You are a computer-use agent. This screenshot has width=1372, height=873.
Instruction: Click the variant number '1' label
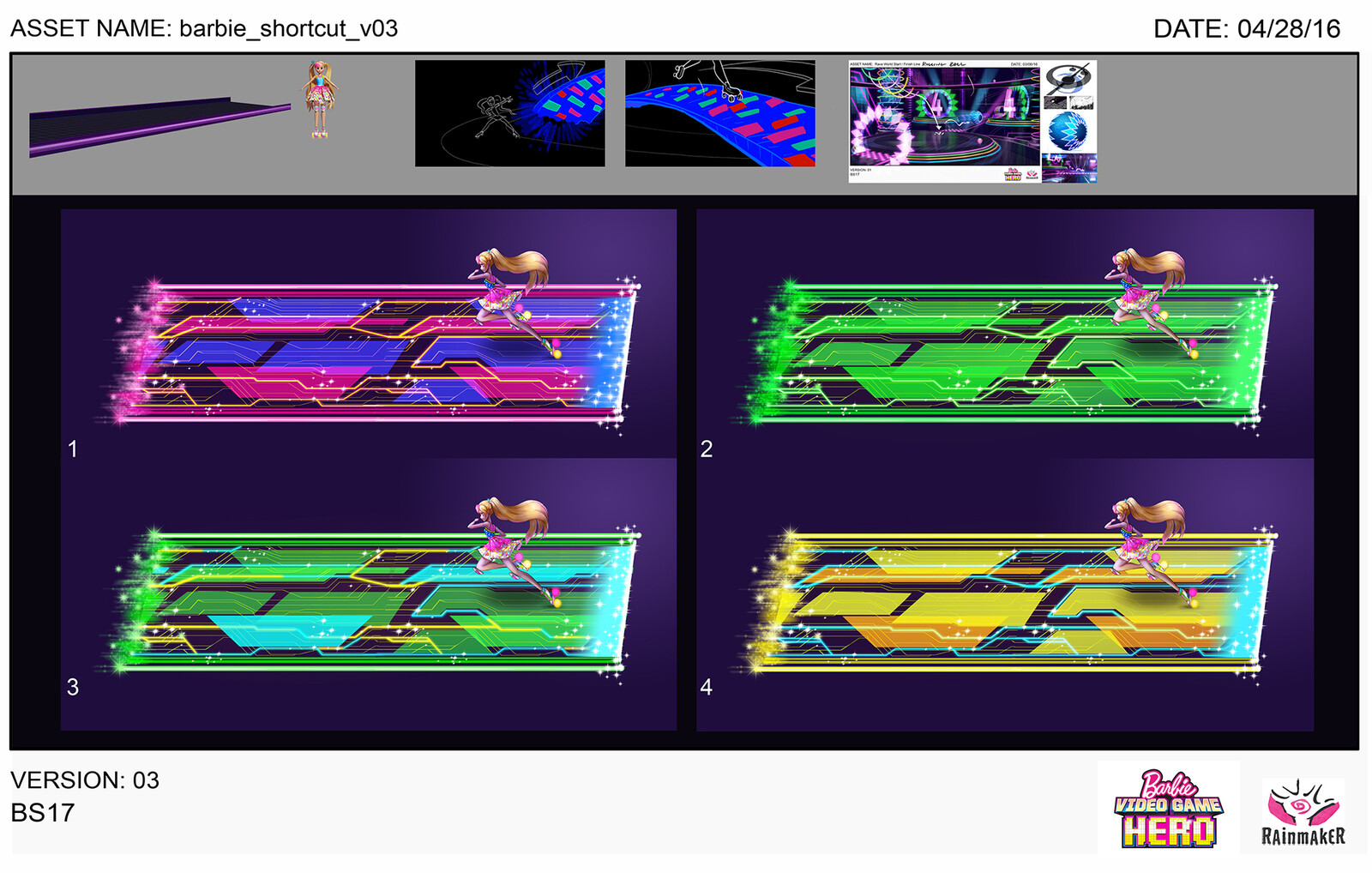click(x=73, y=449)
